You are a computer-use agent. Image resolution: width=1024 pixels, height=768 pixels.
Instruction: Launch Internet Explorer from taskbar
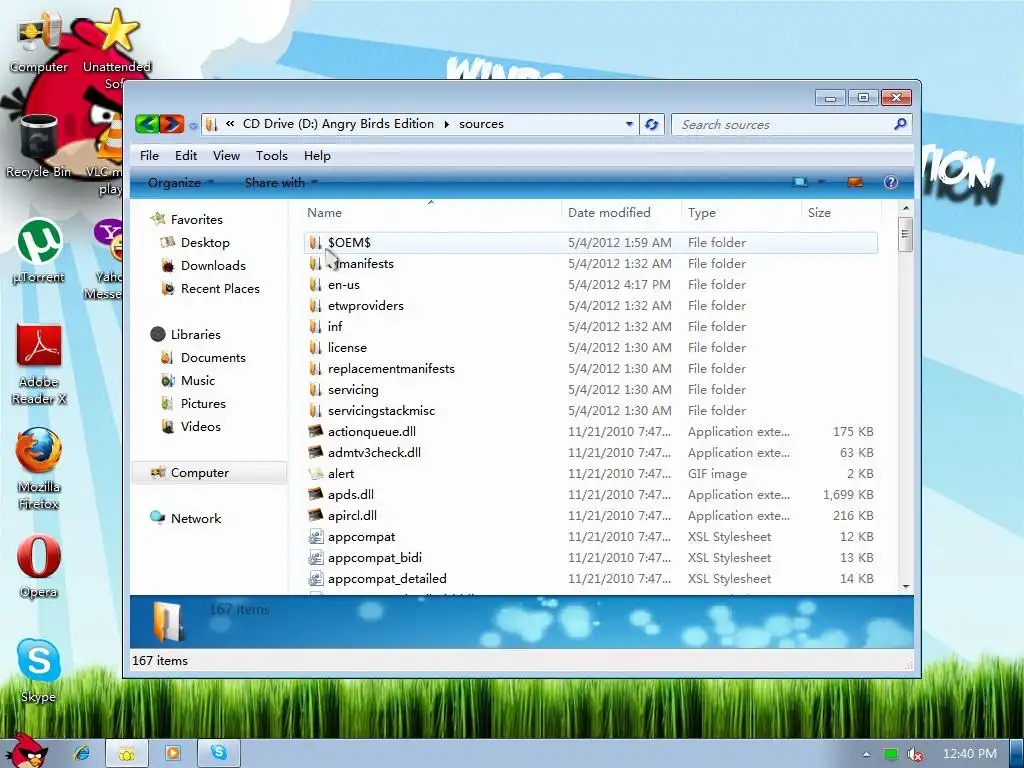coord(82,753)
